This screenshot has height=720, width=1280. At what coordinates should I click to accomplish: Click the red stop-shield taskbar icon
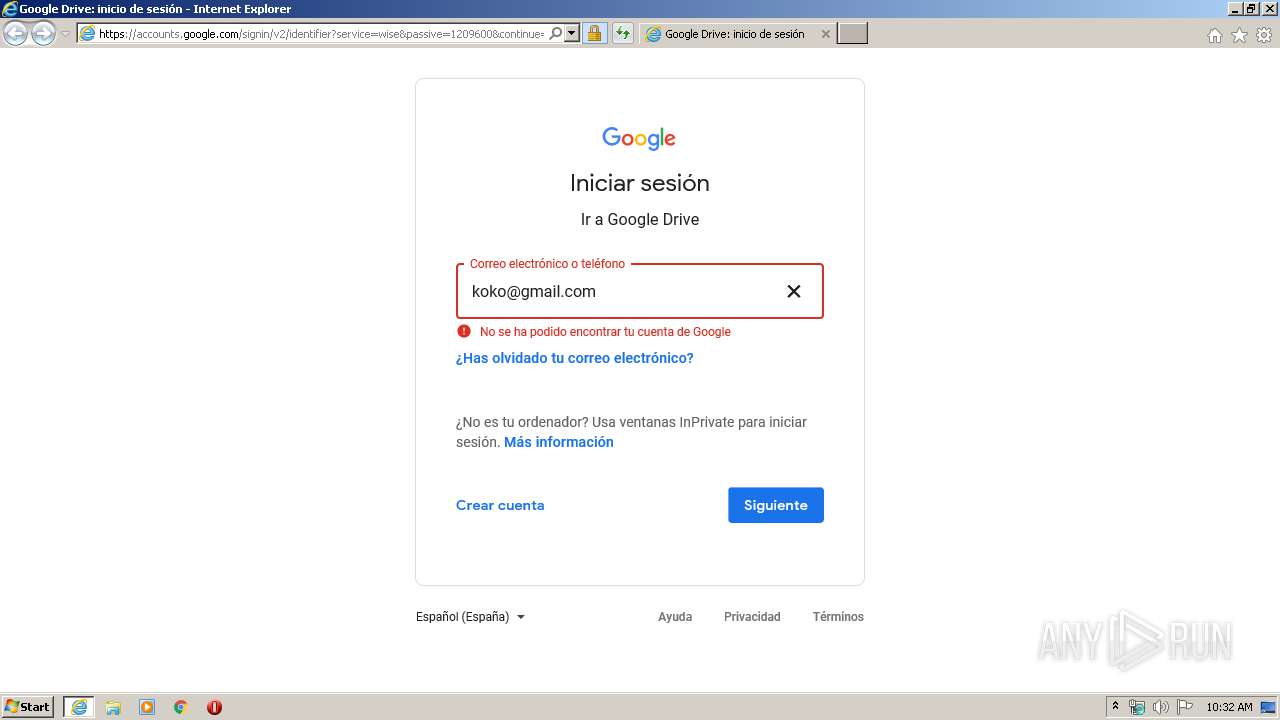(x=214, y=707)
